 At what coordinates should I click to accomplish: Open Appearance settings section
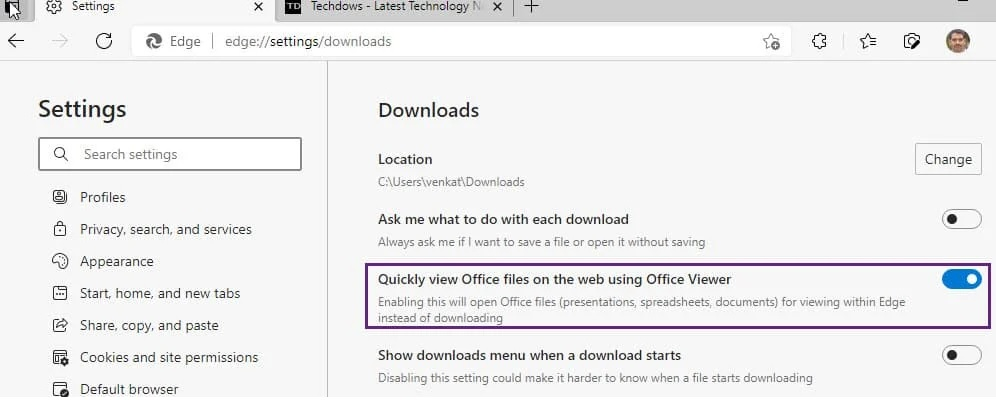click(x=116, y=262)
